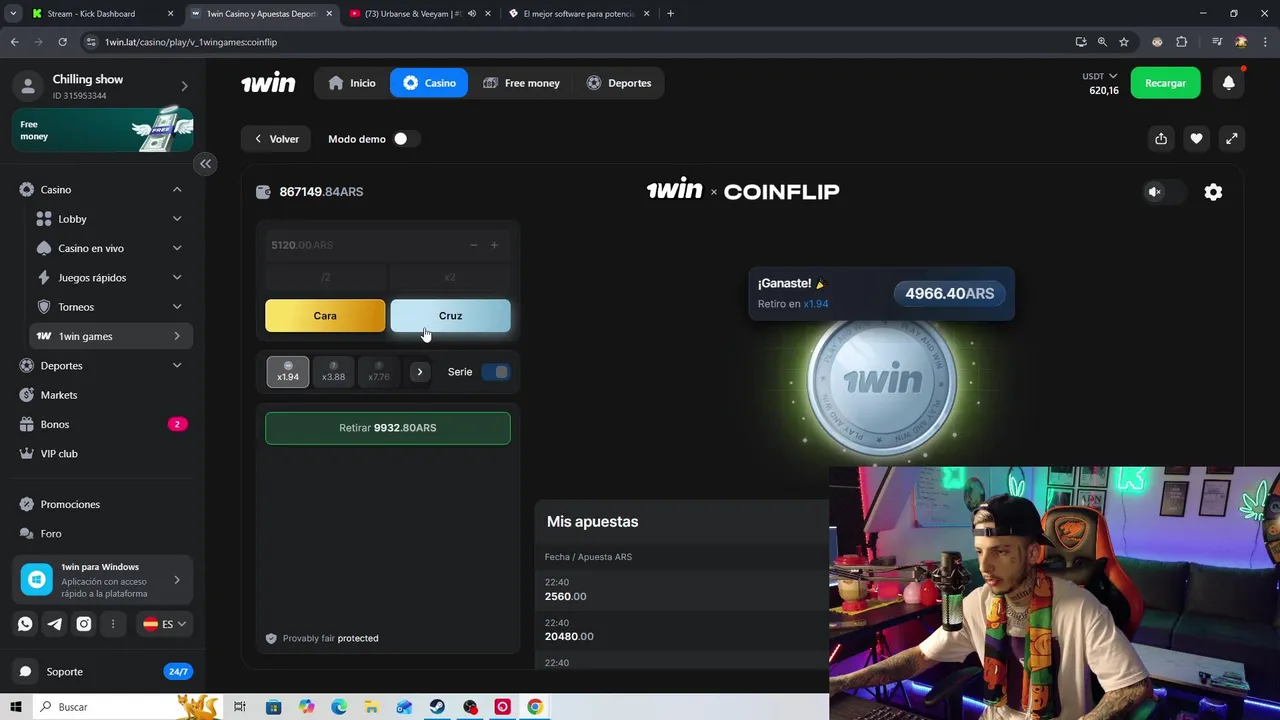Open ES language selector
This screenshot has width=1280, height=720.
pyautogui.click(x=165, y=624)
